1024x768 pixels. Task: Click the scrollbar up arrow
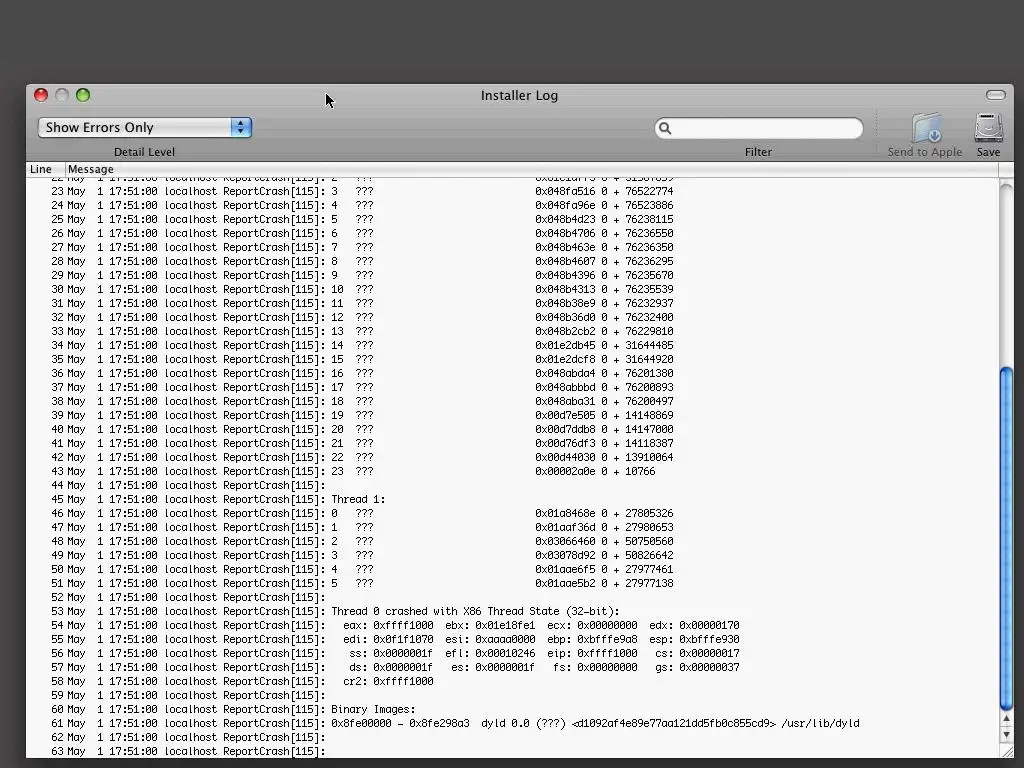pyautogui.click(x=1006, y=719)
